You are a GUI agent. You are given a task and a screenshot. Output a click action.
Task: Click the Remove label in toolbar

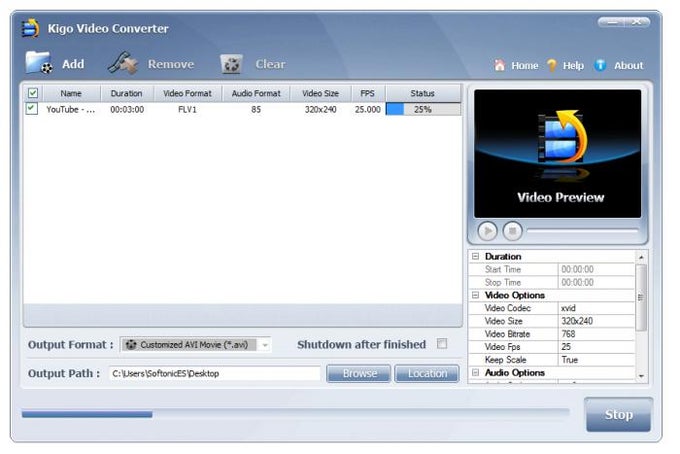tap(171, 64)
